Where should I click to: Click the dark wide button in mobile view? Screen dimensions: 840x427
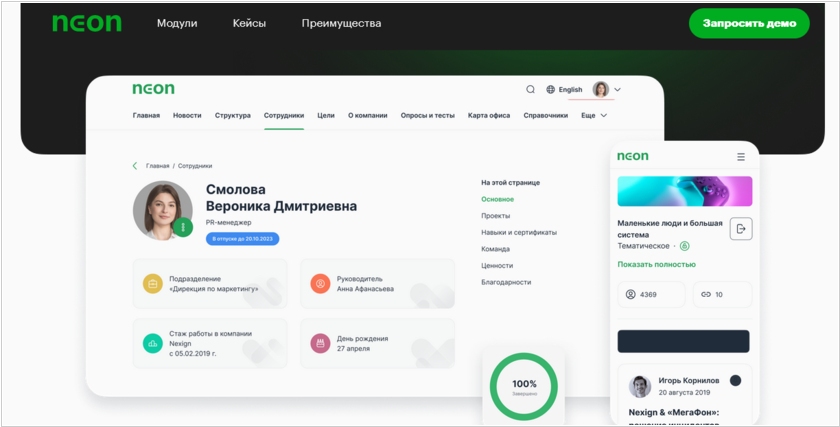[684, 341]
